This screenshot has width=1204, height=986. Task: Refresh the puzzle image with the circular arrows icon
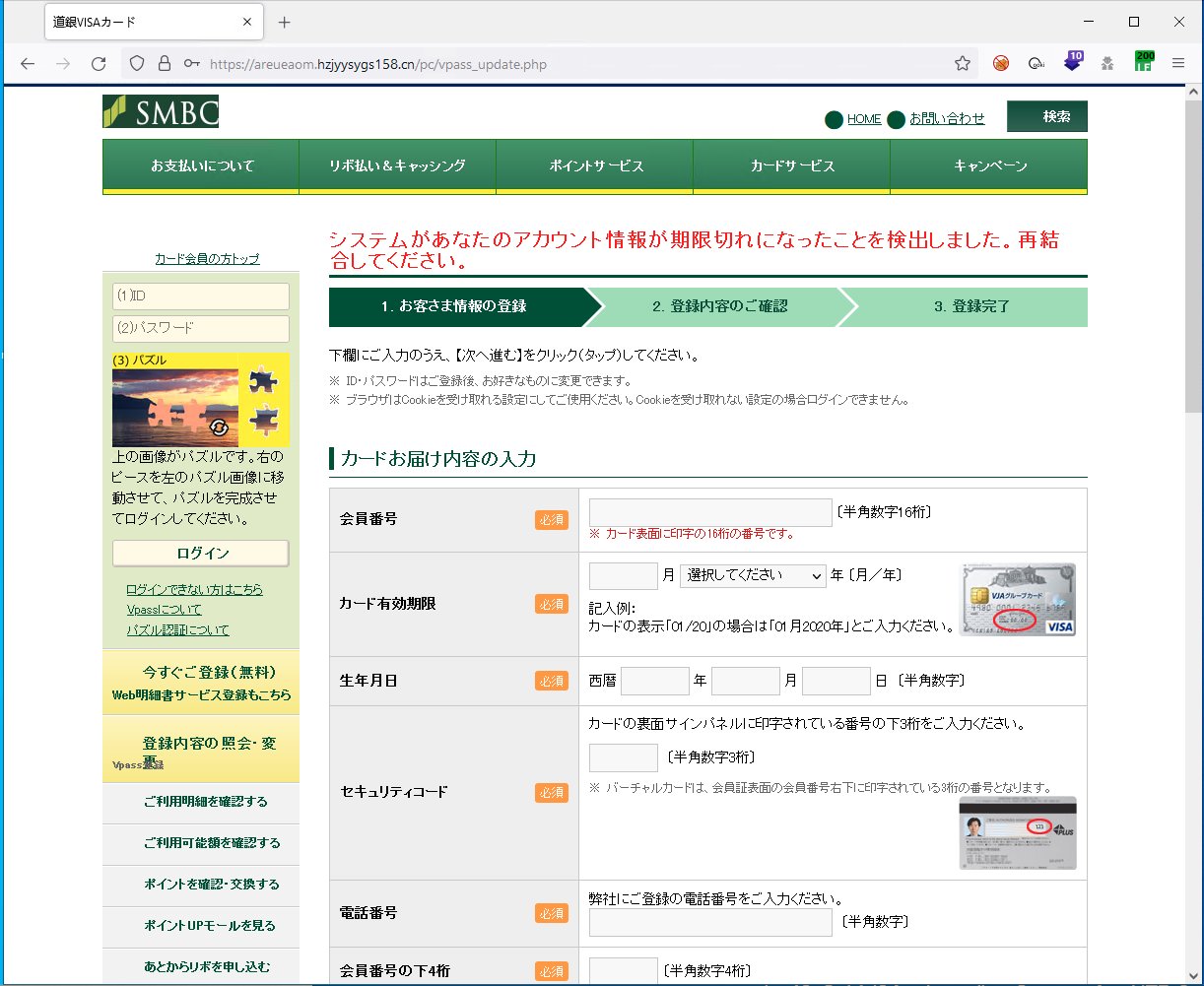[220, 427]
